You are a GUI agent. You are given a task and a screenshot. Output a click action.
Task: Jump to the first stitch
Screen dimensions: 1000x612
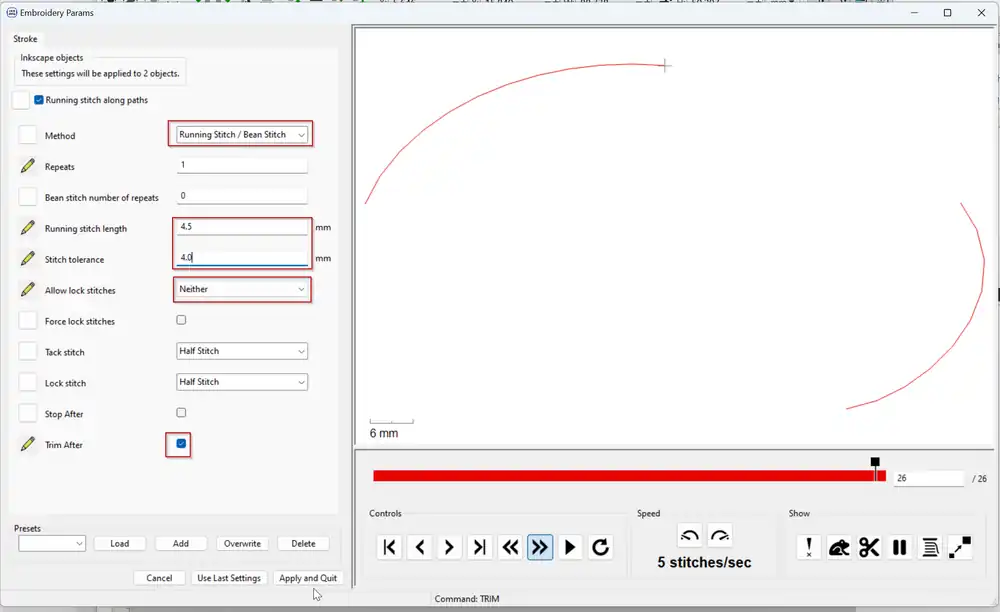[390, 547]
